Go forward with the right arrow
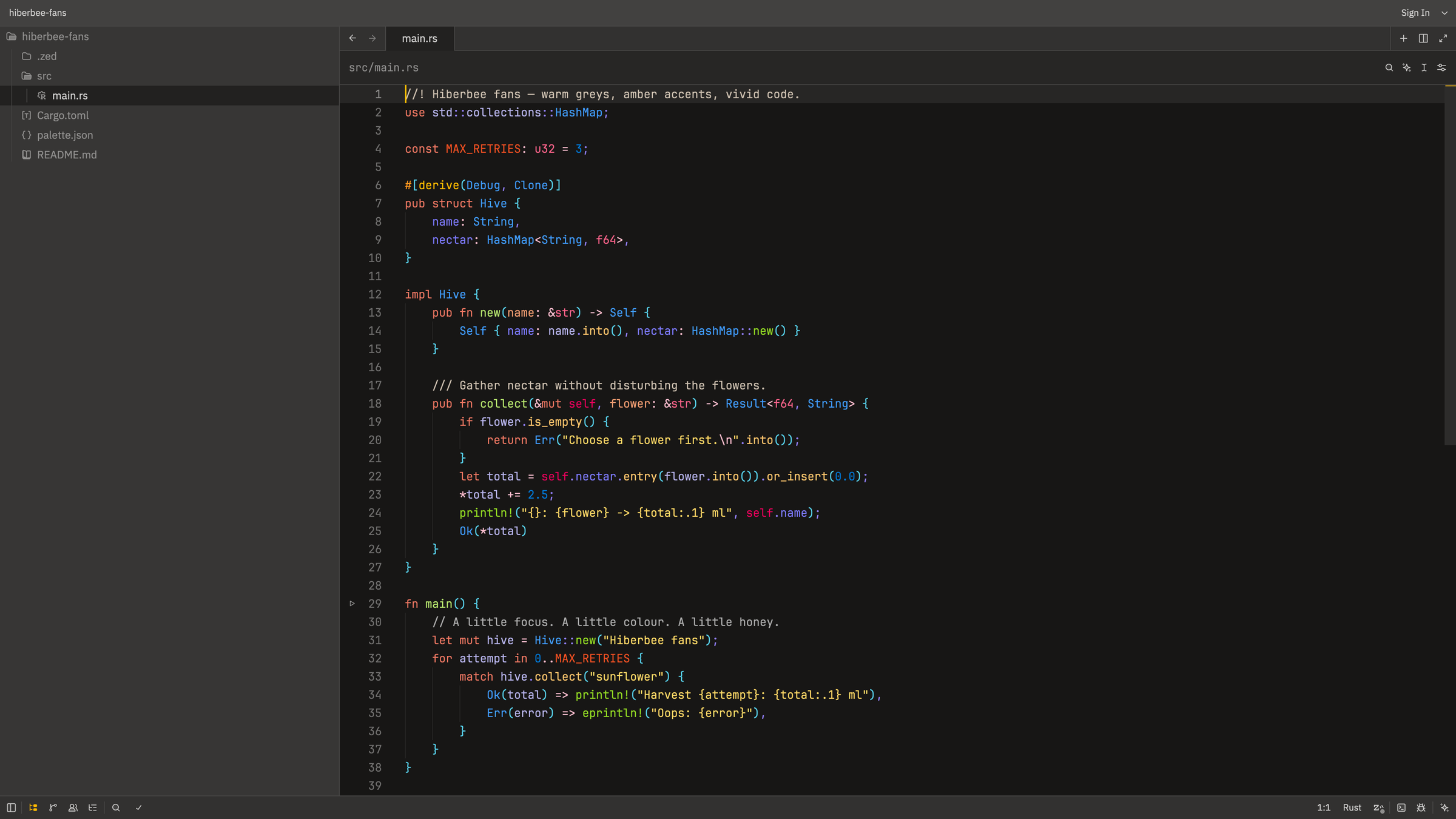The width and height of the screenshot is (1456, 819). click(372, 38)
